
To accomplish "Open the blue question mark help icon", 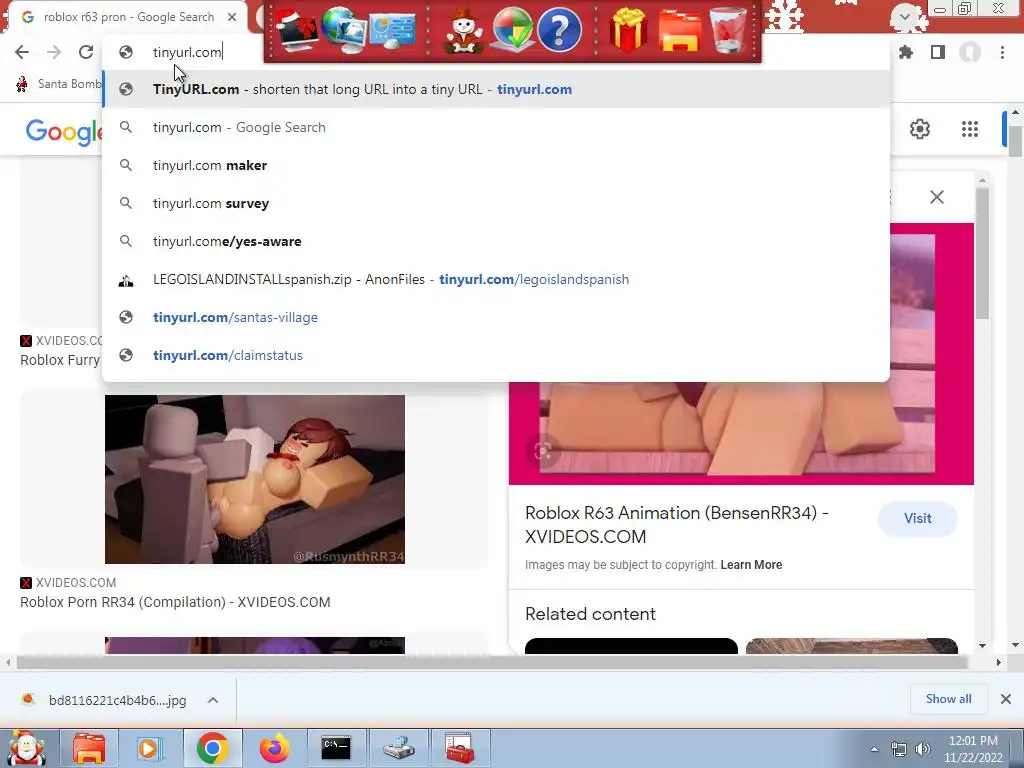I will tap(559, 30).
